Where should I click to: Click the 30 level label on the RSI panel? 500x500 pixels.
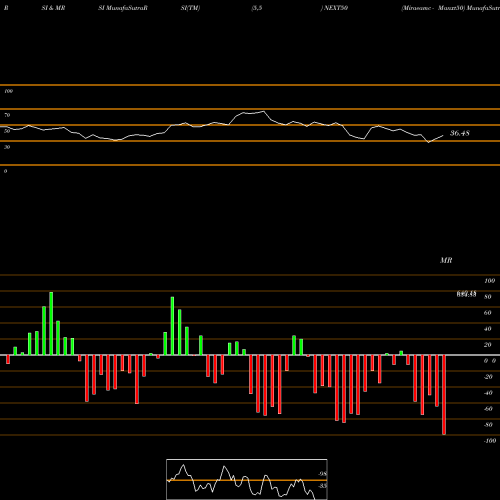7,147
